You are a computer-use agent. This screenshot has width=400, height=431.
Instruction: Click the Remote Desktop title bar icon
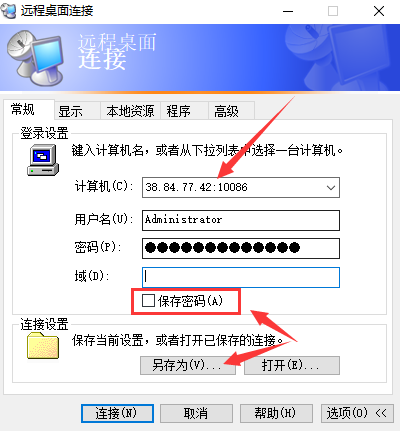(8, 11)
